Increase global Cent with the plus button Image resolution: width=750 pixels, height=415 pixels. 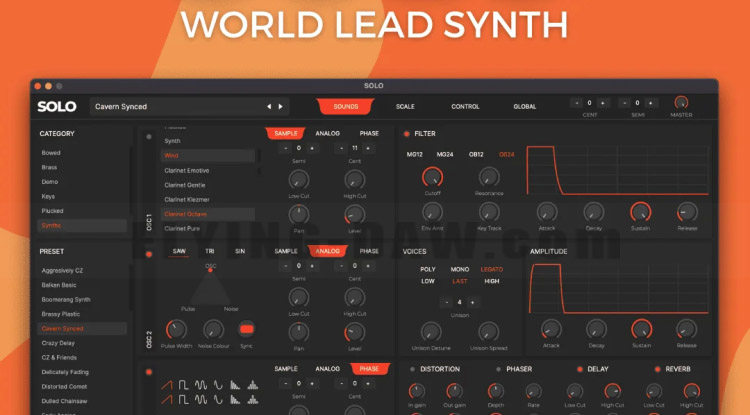pos(603,103)
